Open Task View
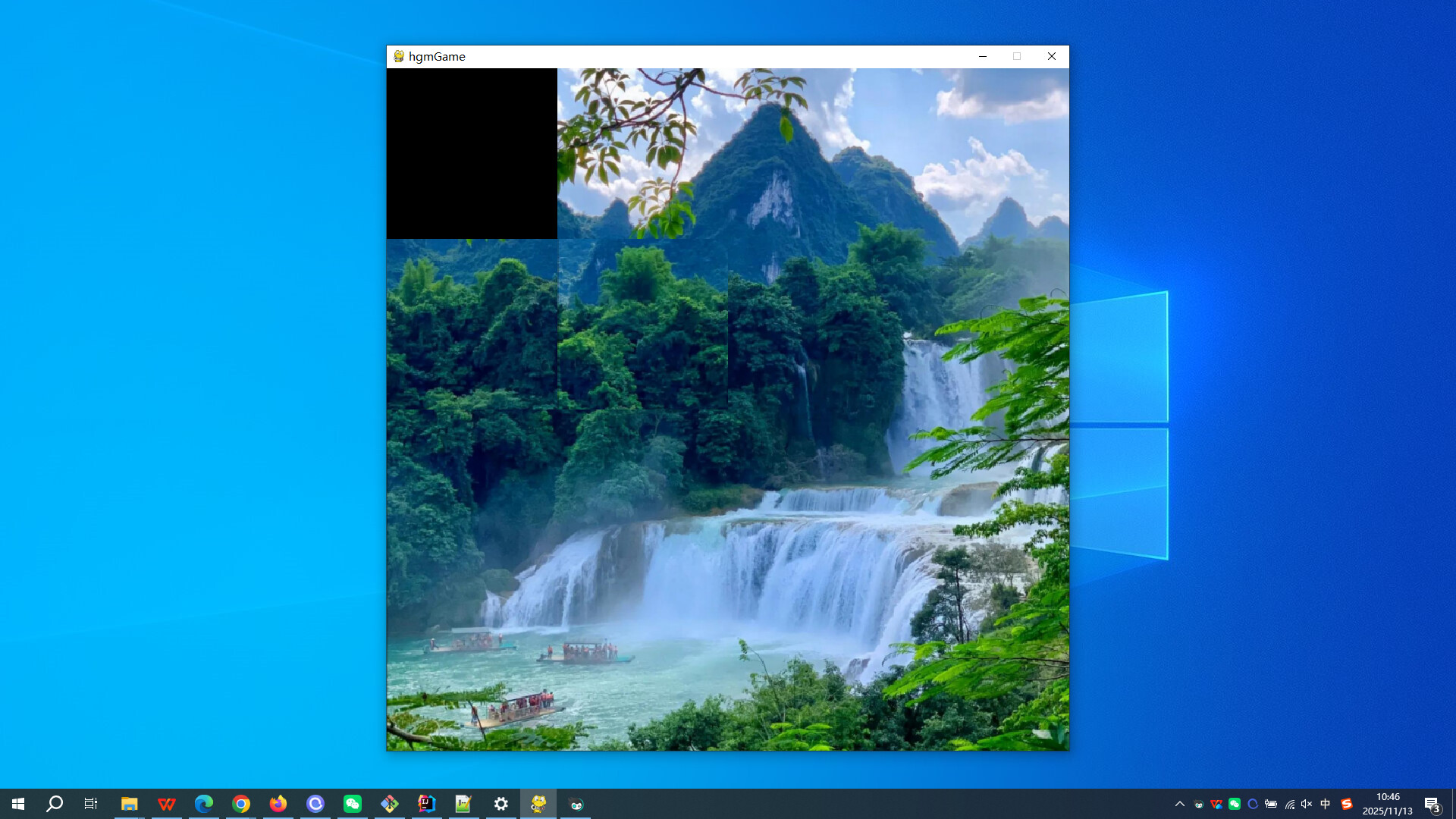Screen dimensions: 1456x819 pyautogui.click(x=90, y=803)
